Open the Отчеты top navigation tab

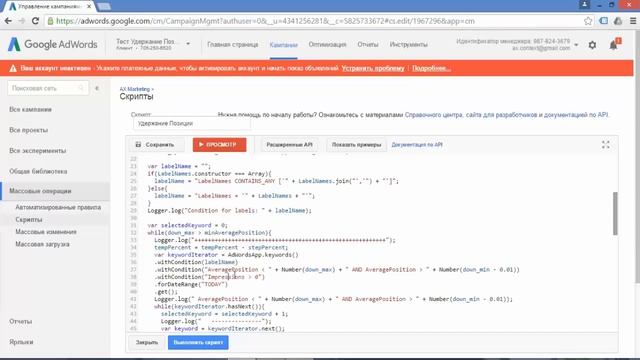point(368,44)
